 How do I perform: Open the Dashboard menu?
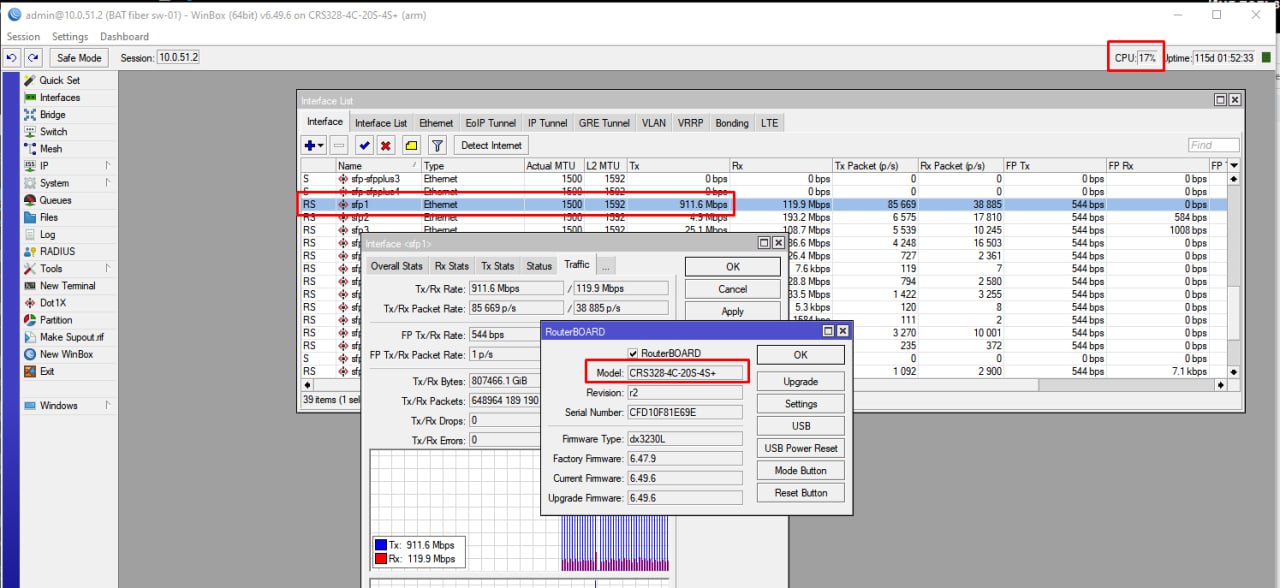(x=124, y=37)
